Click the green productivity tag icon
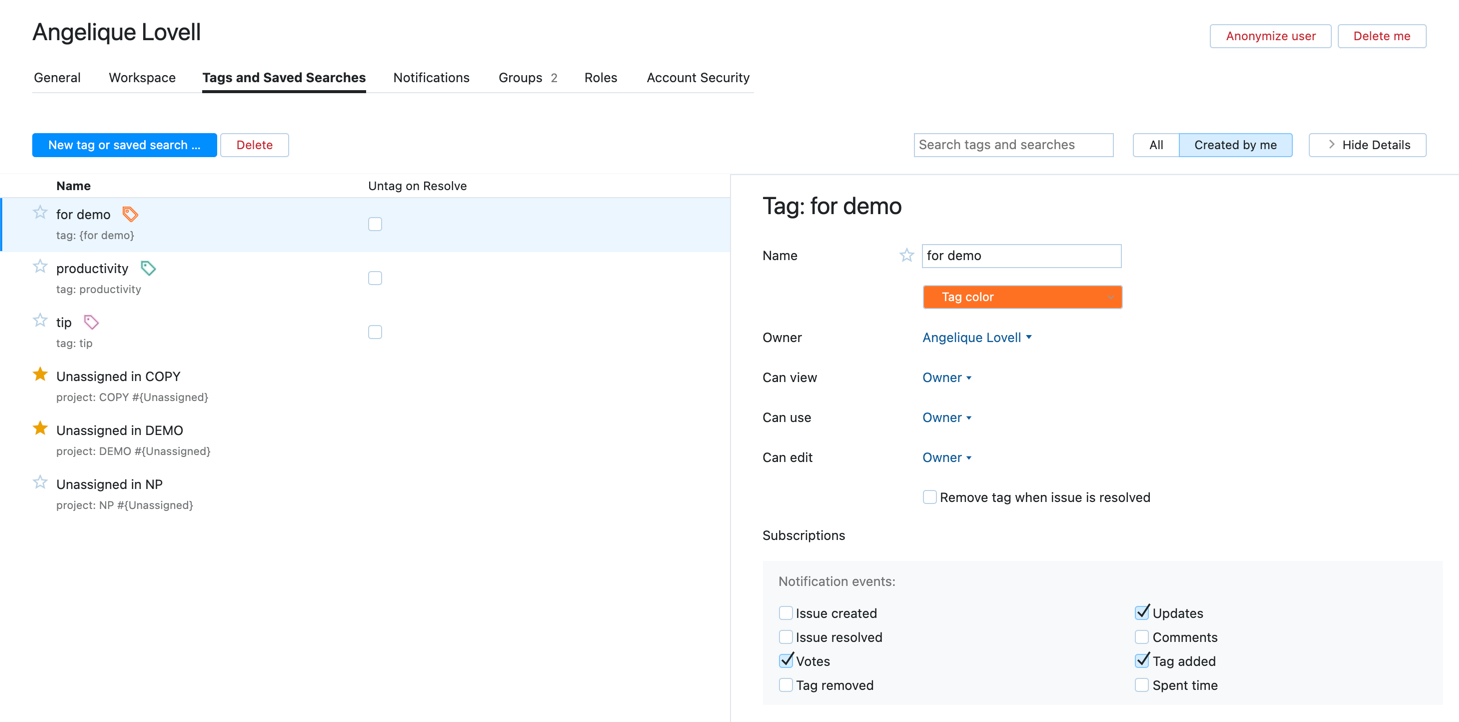The width and height of the screenshot is (1459, 722). coord(148,268)
